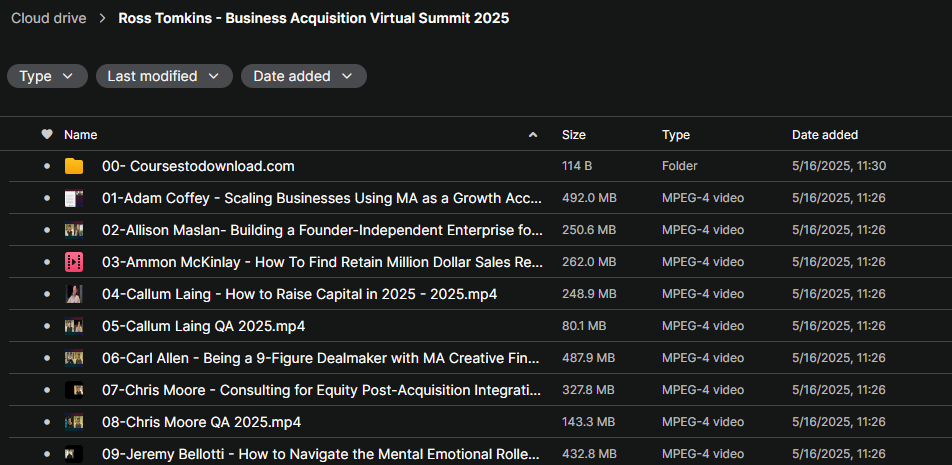Select the 05-Callum Laing QA 2025.mp4 file
Image resolution: width=952 pixels, height=465 pixels.
click(203, 326)
